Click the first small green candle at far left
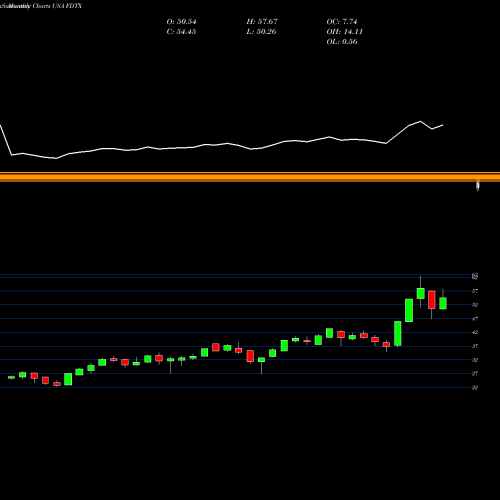The width and height of the screenshot is (500, 500). [11, 377]
